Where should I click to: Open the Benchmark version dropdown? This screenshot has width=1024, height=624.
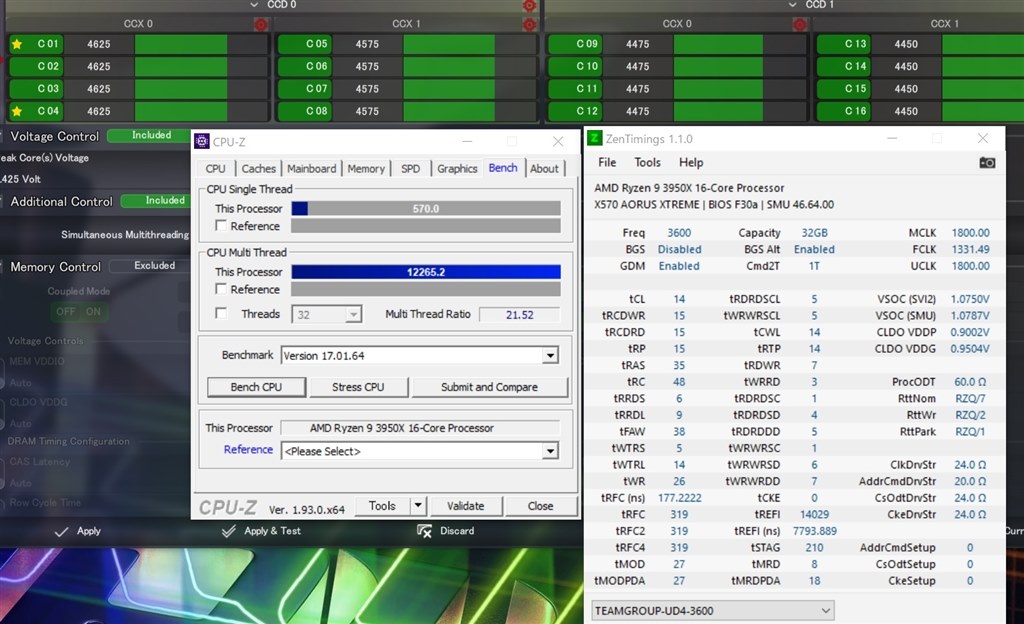(550, 356)
